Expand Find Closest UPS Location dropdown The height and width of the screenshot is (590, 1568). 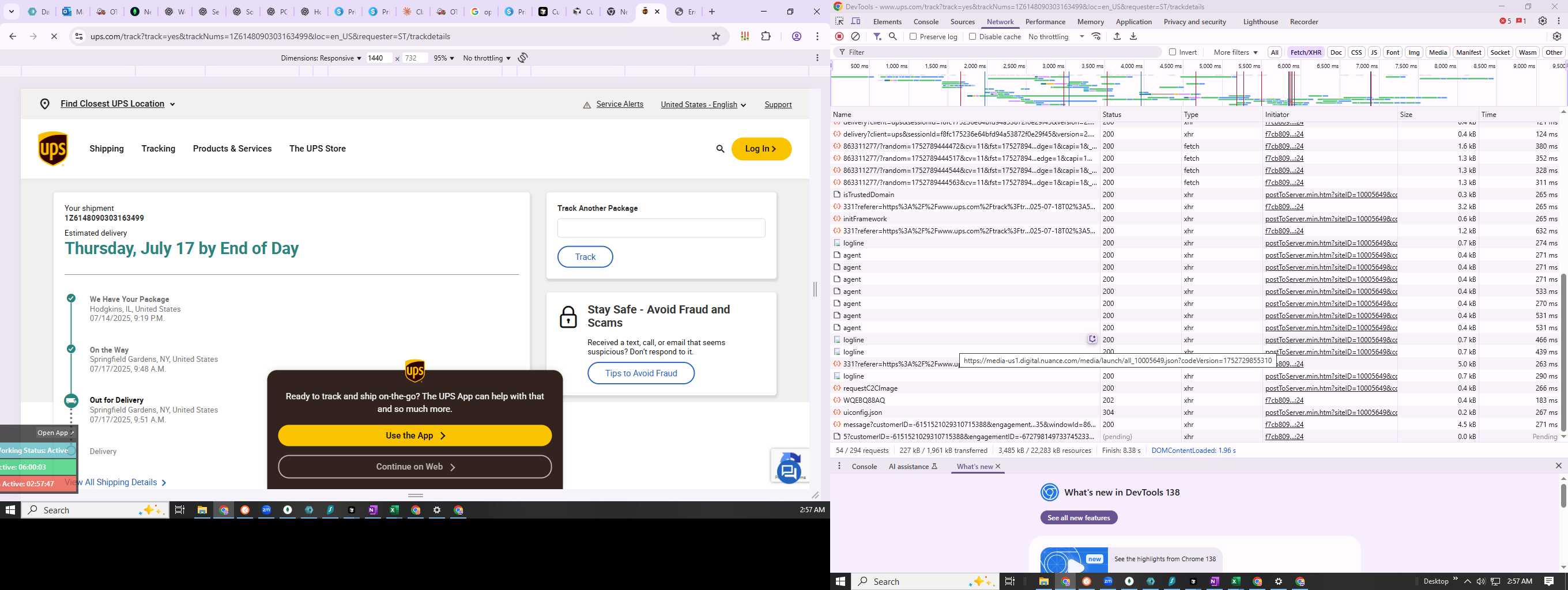point(118,104)
